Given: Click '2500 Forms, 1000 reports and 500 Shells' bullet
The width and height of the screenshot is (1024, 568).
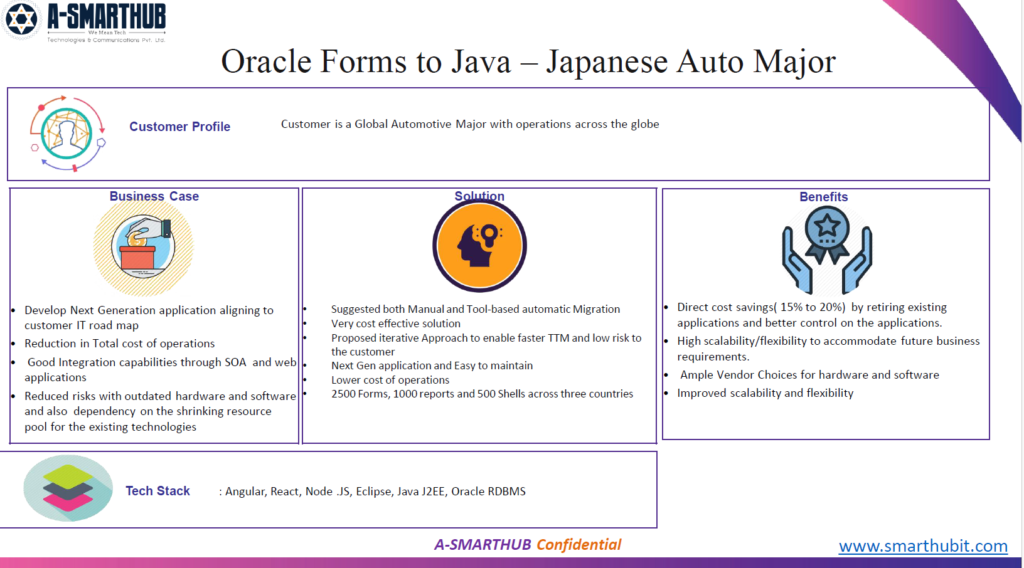Looking at the screenshot, I should coord(482,394).
